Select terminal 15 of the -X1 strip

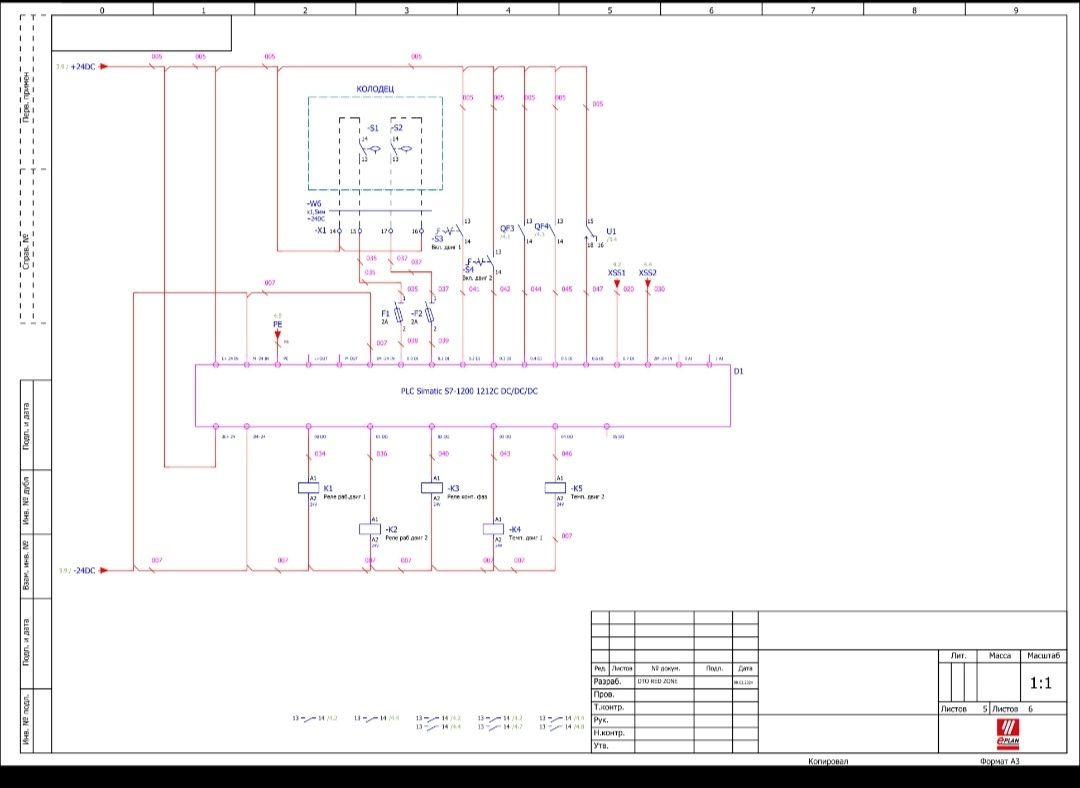point(360,231)
